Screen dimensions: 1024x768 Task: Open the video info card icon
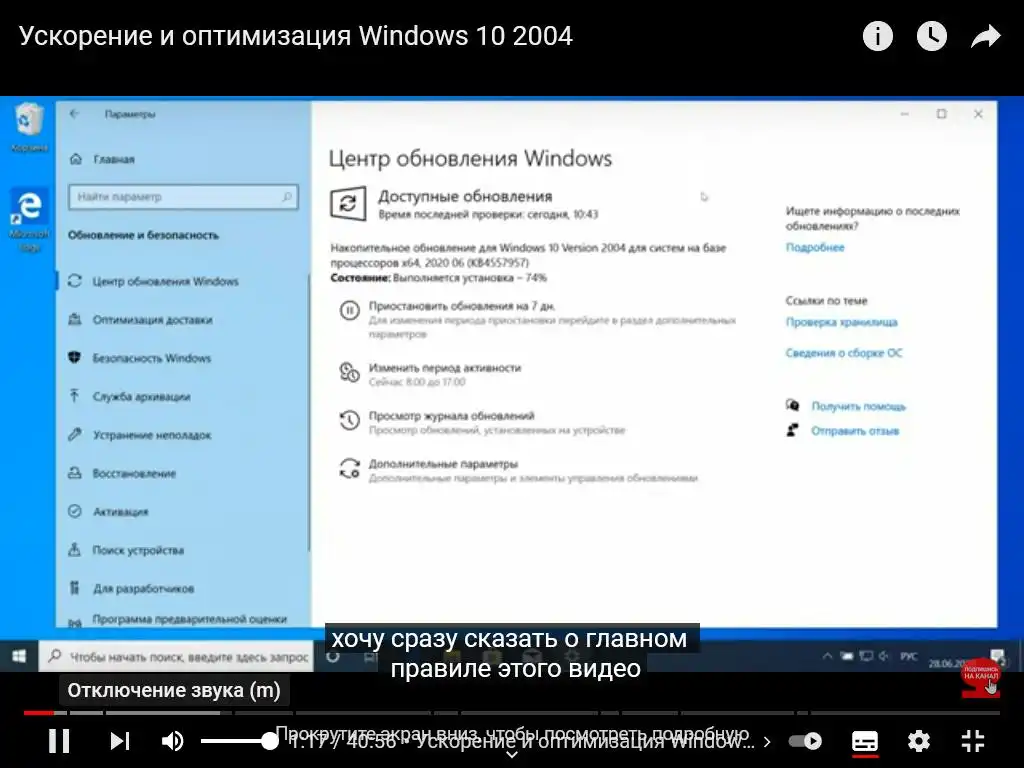point(877,36)
